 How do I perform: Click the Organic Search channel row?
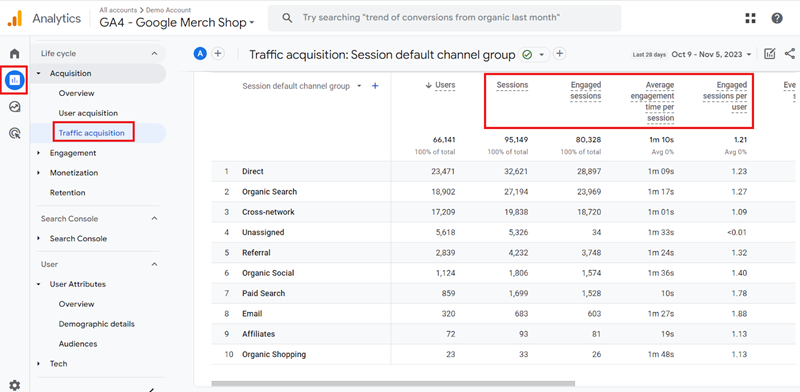click(x=505, y=192)
